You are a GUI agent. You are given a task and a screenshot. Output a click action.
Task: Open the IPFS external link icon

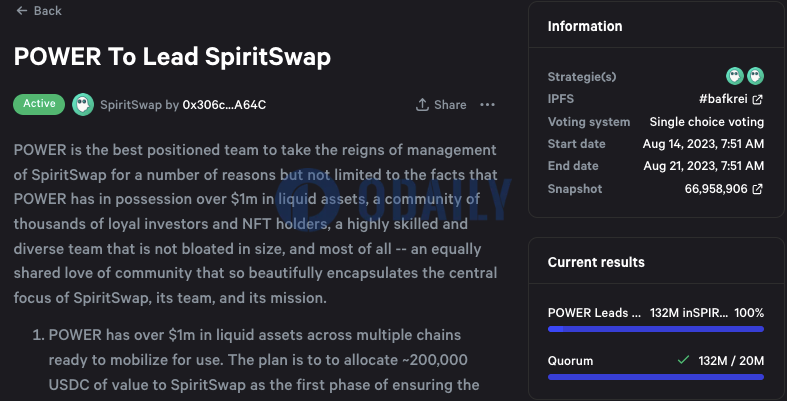tap(758, 99)
